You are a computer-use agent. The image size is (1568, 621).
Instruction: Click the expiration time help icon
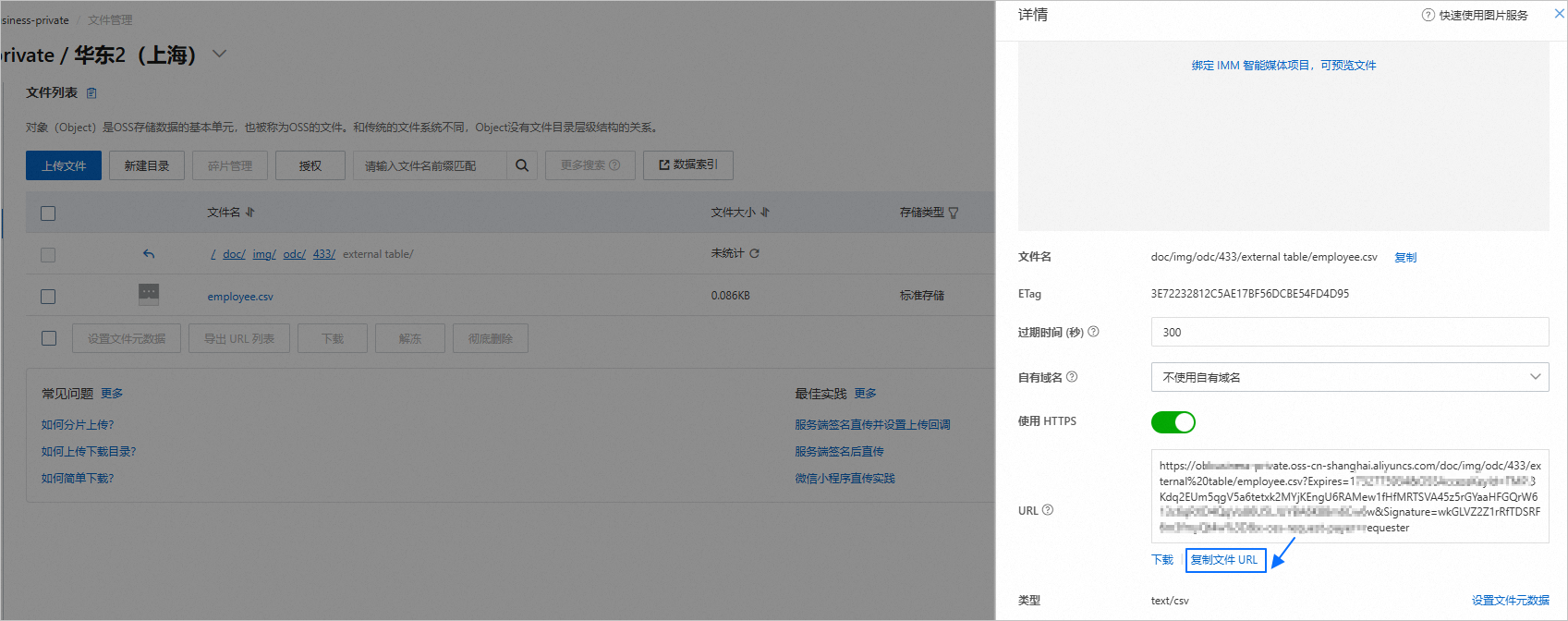point(1093,332)
